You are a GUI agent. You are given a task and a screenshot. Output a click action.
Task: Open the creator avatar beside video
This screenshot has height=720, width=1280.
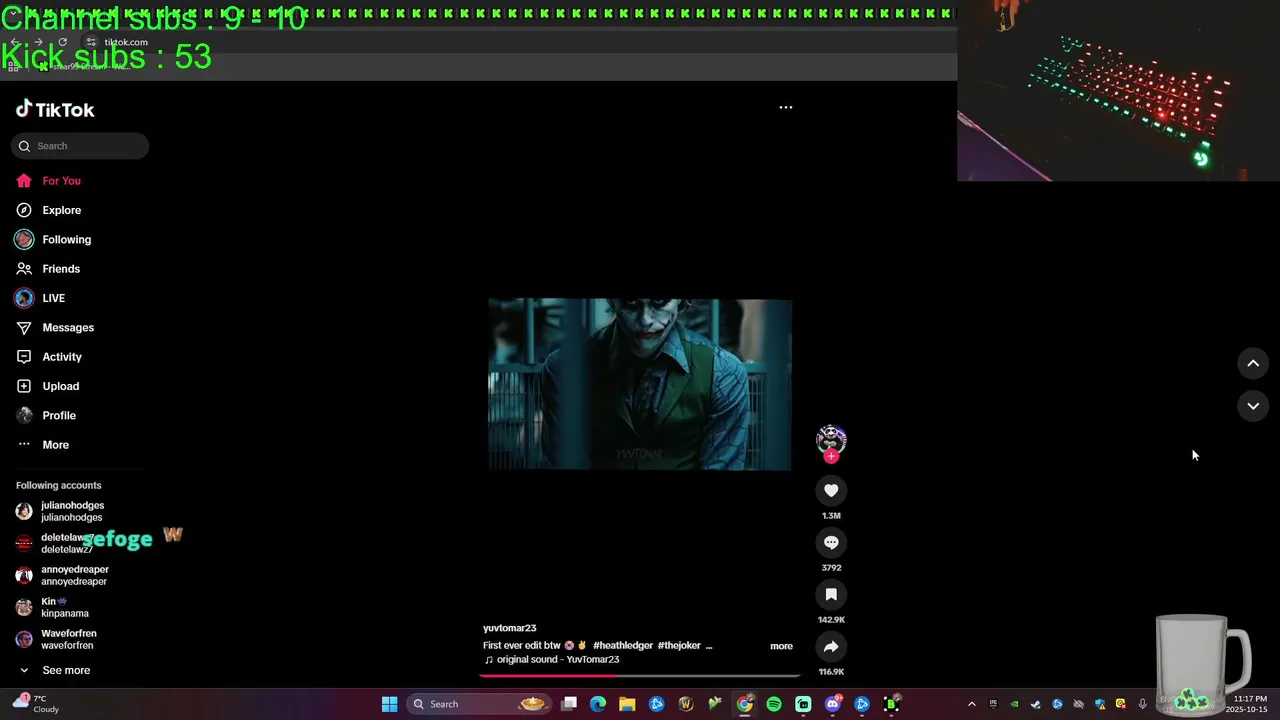click(831, 438)
